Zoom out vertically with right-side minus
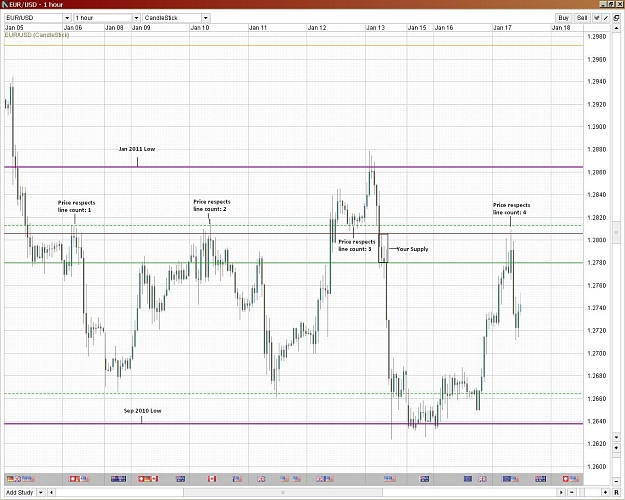This screenshot has height=500, width=625. point(616,482)
